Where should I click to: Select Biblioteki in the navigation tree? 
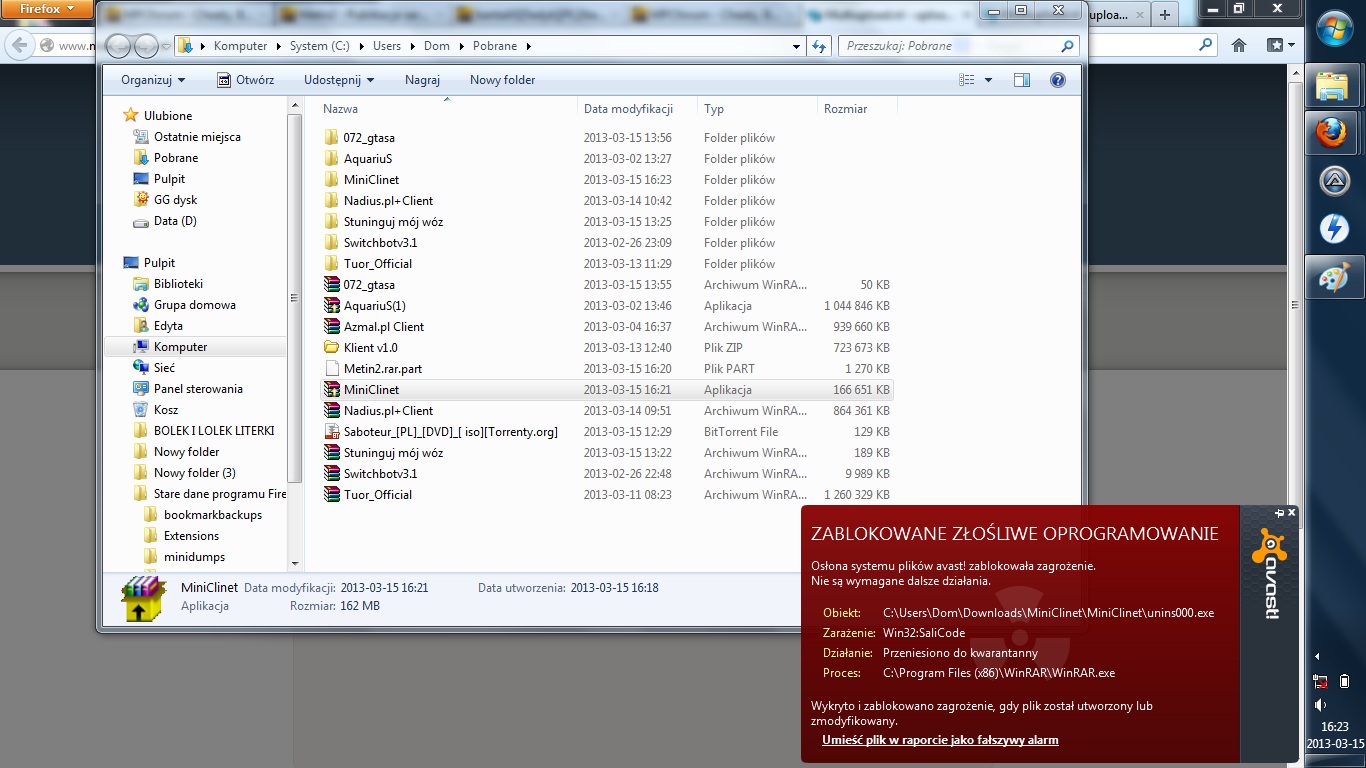[178, 284]
